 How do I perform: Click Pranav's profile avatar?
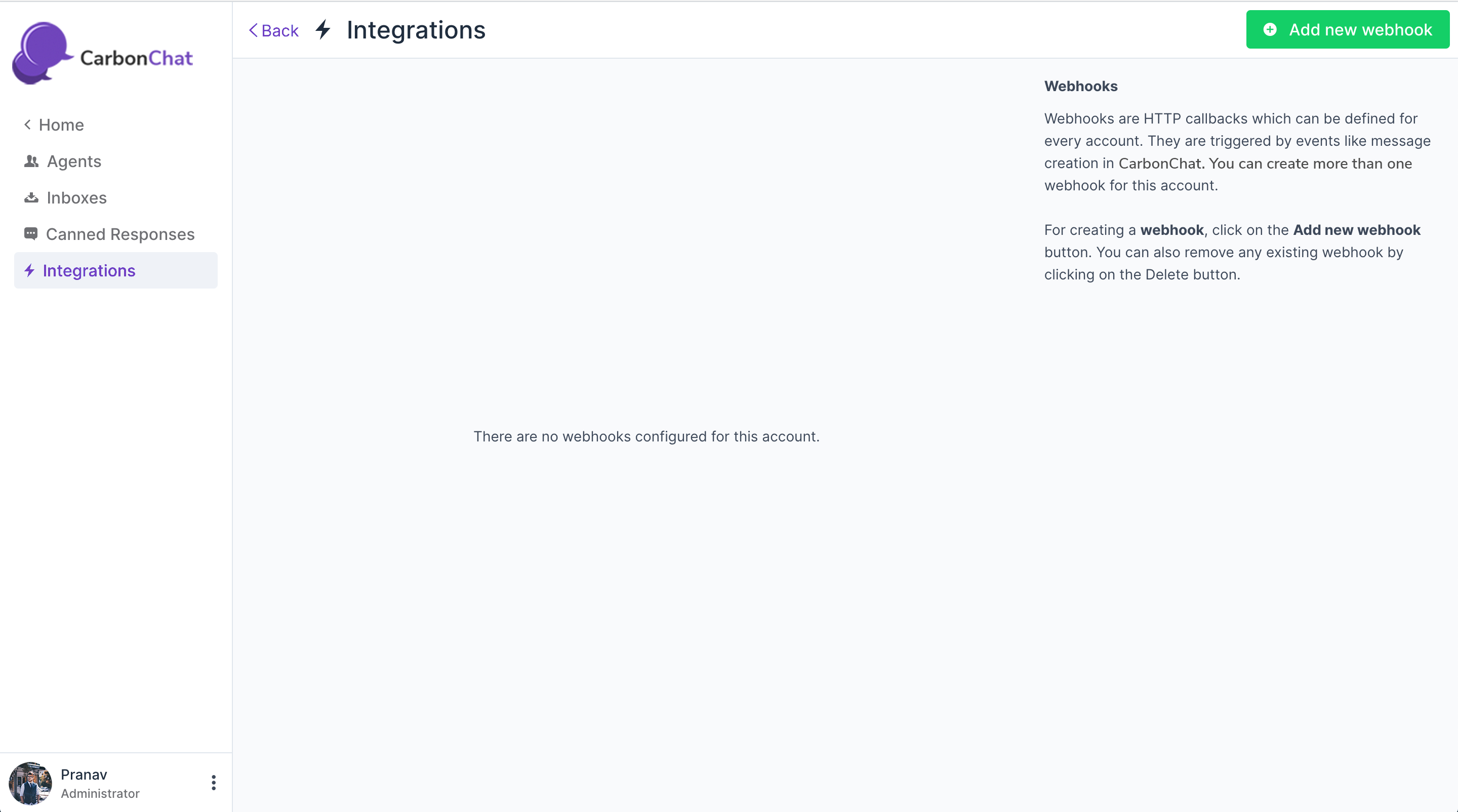[x=30, y=783]
